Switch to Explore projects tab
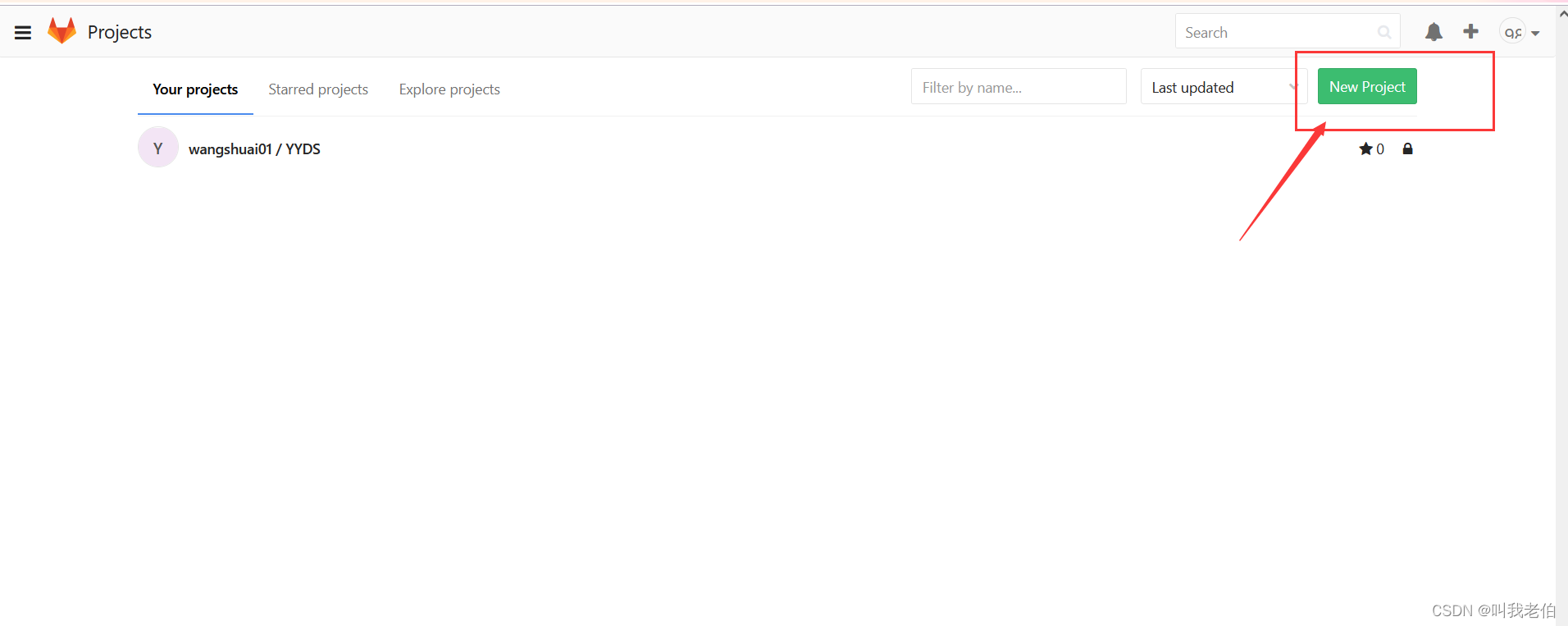This screenshot has width=1568, height=626. [449, 89]
